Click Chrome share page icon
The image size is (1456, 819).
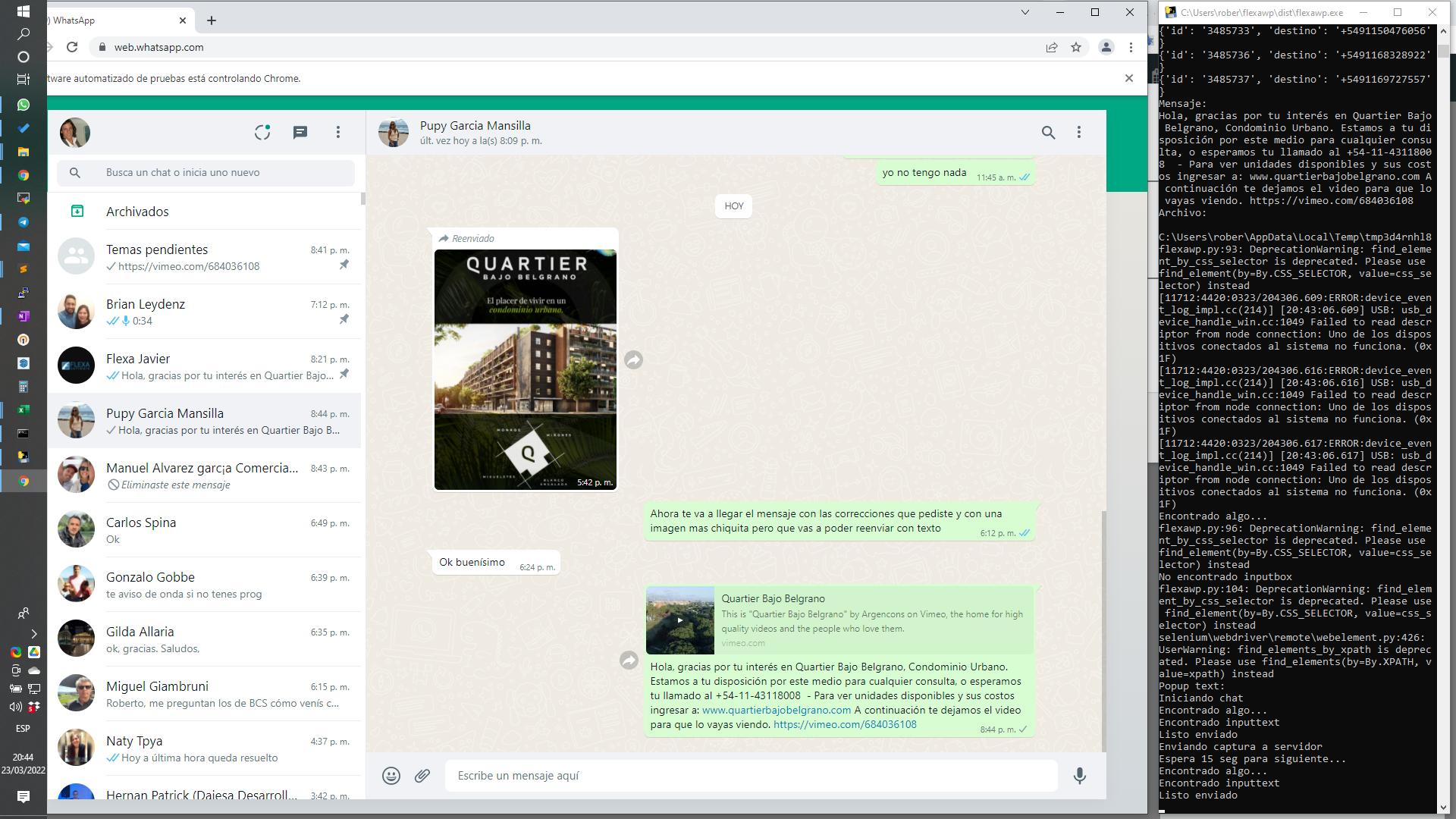(1052, 47)
